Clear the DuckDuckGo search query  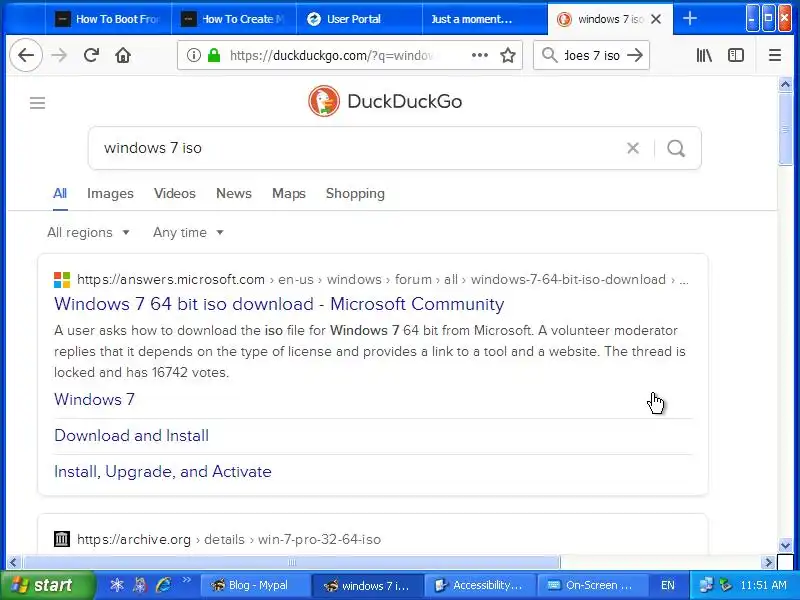pyautogui.click(x=633, y=148)
